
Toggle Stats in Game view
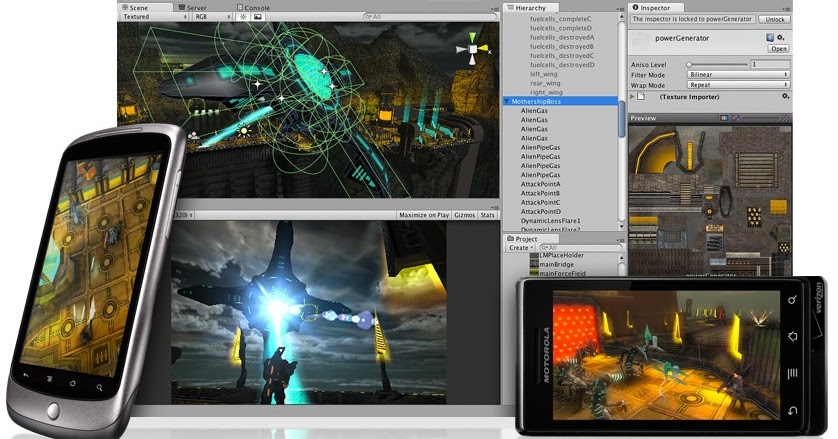487,215
